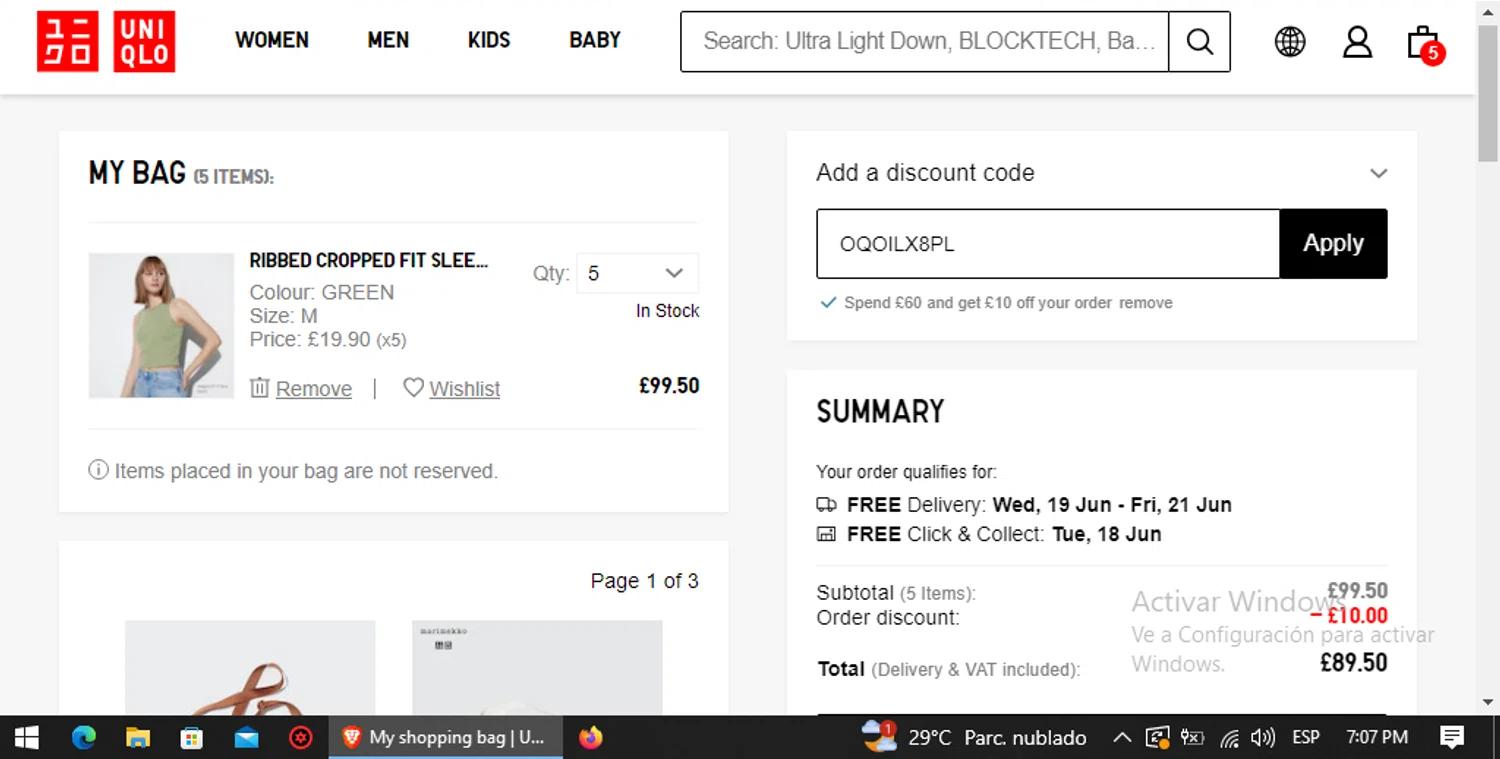Open the RIBBED CROPPED FIT SLEE... product title
1500x759 pixels.
click(369, 260)
